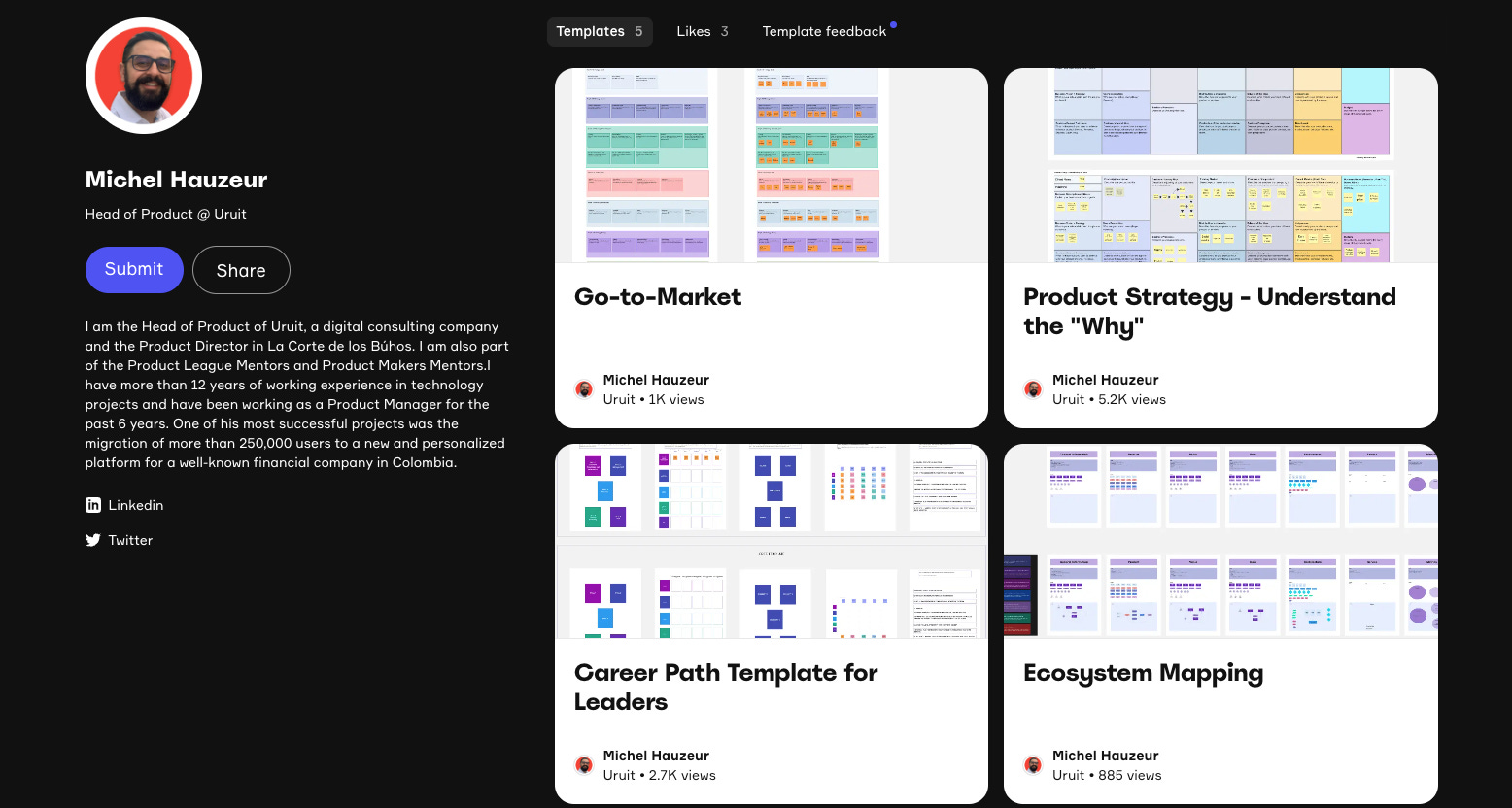Screen dimensions: 1512x808
Task: Click the LinkedIn logo icon
Action: pyautogui.click(x=93, y=505)
